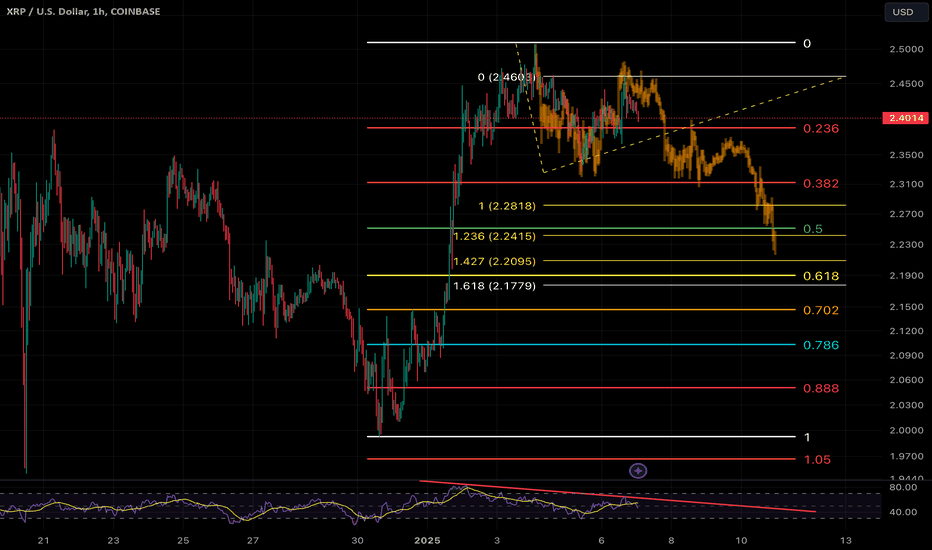The width and height of the screenshot is (932, 550).
Task: Click the 1.236 (2.2415) extension label
Action: point(495,236)
